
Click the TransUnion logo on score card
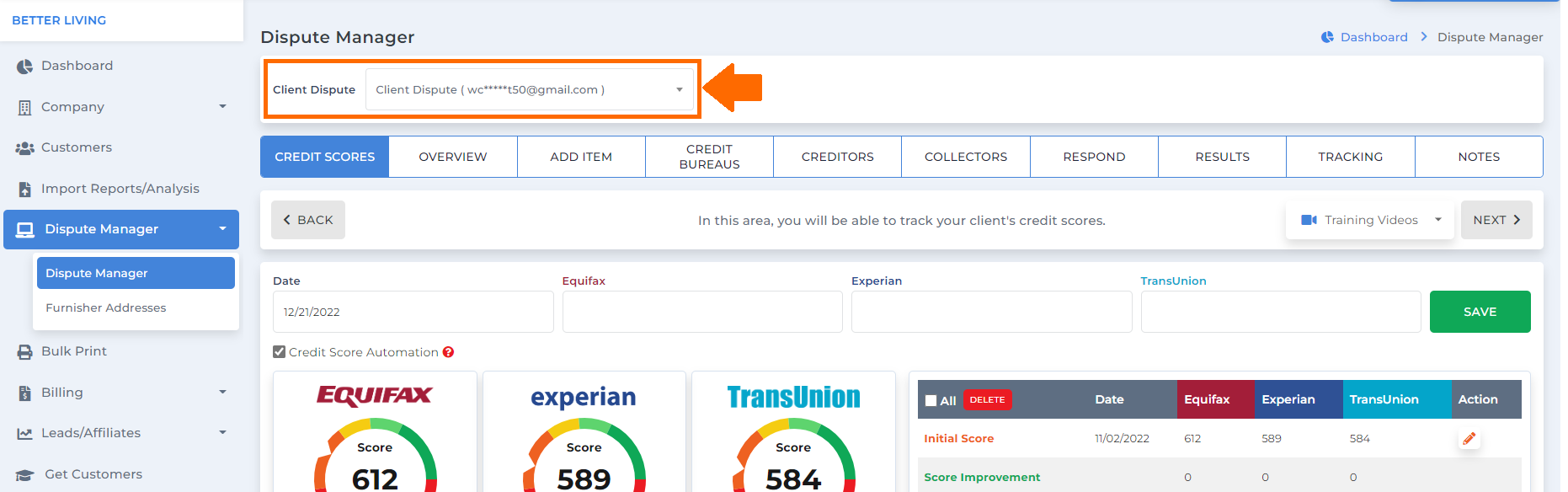(x=793, y=397)
